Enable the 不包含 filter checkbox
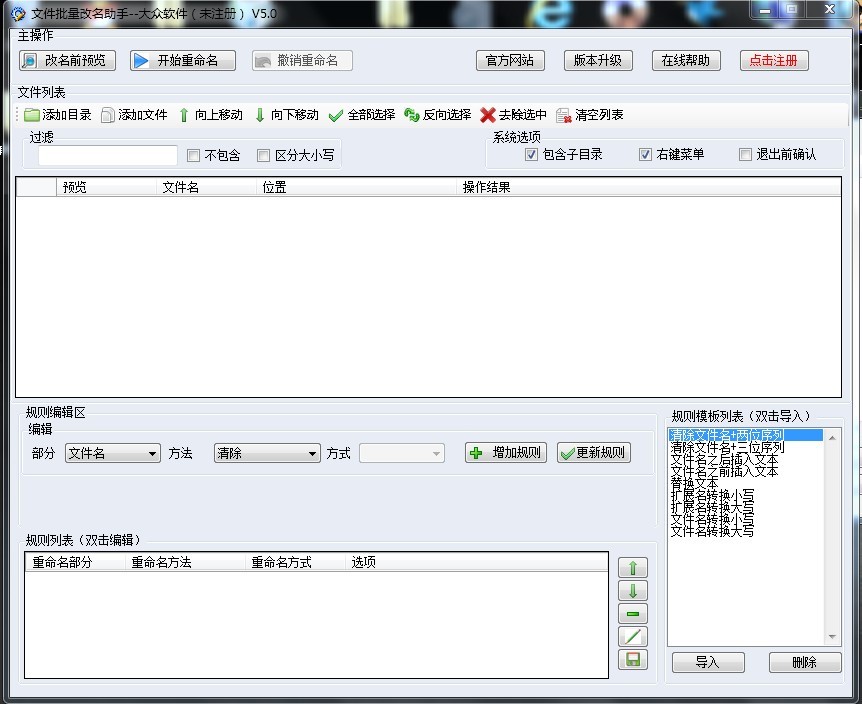The width and height of the screenshot is (862, 704). pos(194,155)
